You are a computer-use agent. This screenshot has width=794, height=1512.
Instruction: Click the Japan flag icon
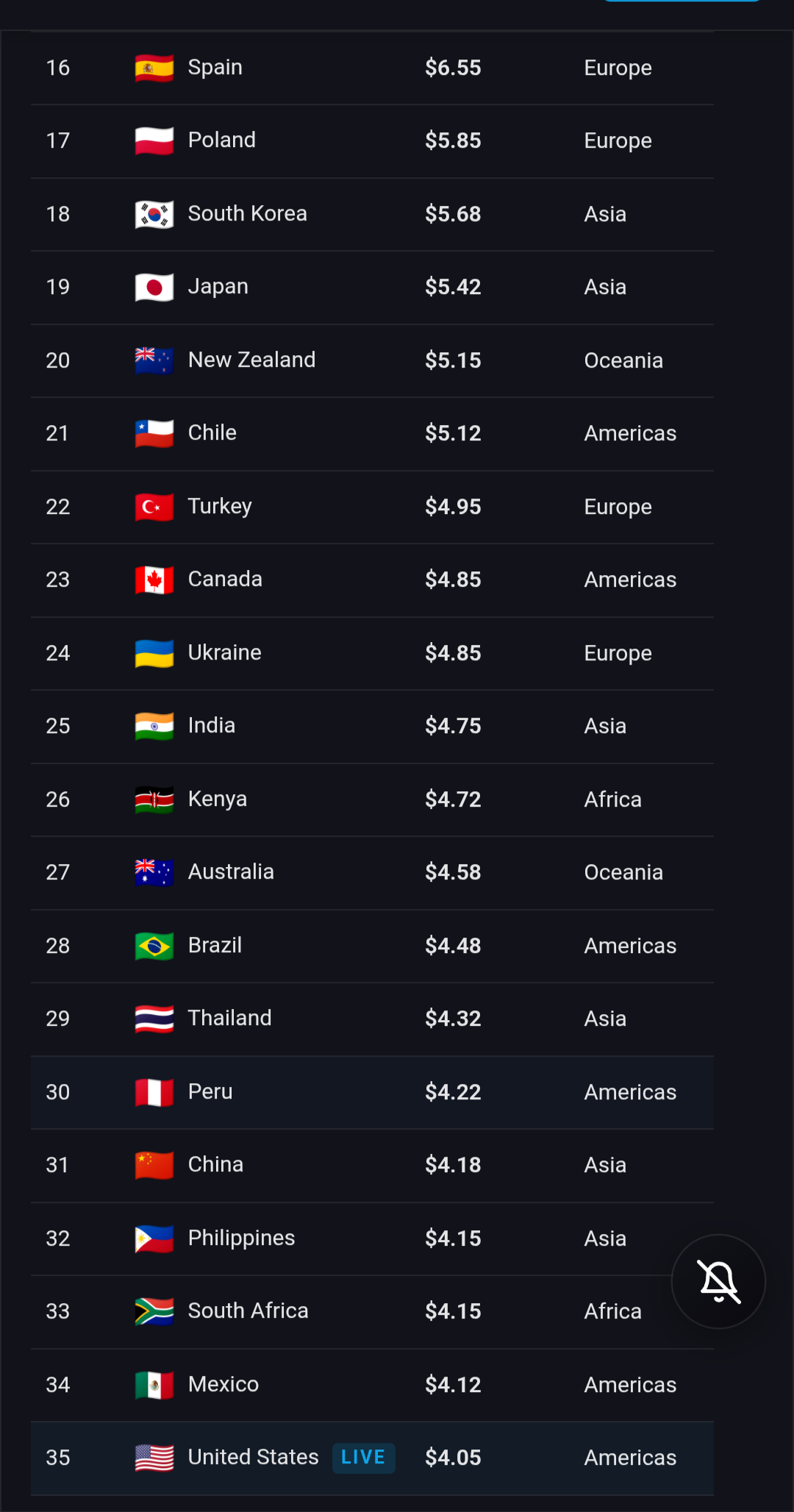pos(154,287)
